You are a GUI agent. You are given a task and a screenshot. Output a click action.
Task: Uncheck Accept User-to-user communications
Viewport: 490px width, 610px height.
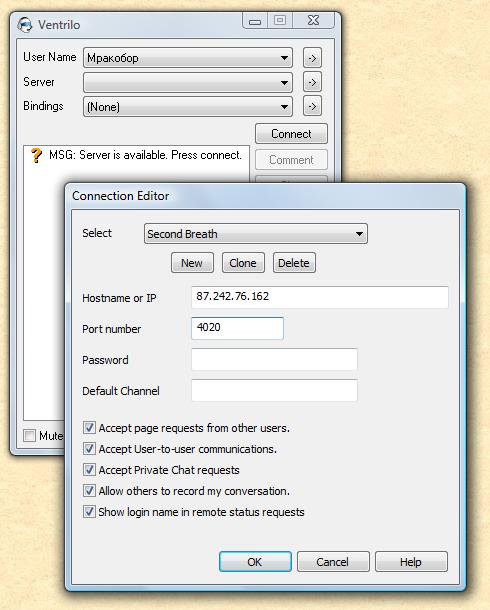pos(89,449)
